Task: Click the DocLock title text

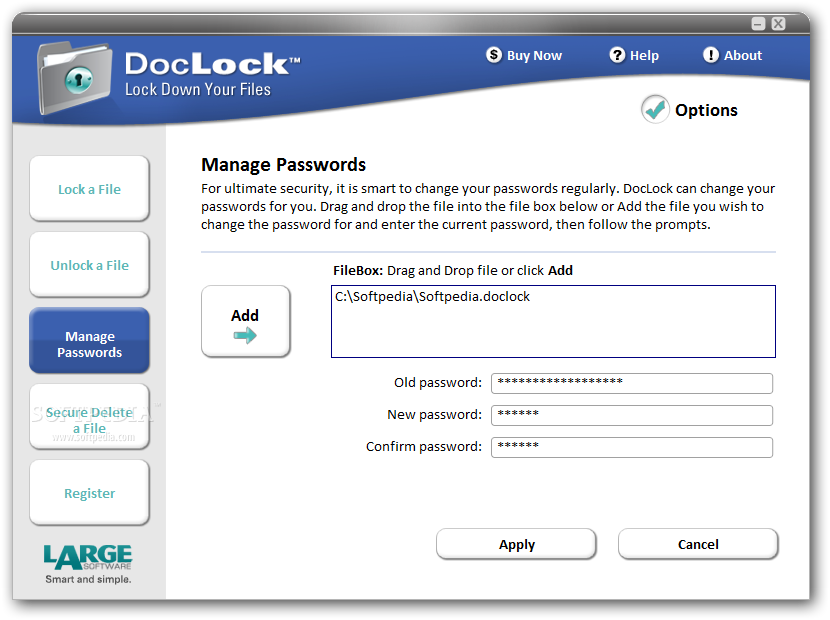Action: click(x=213, y=64)
